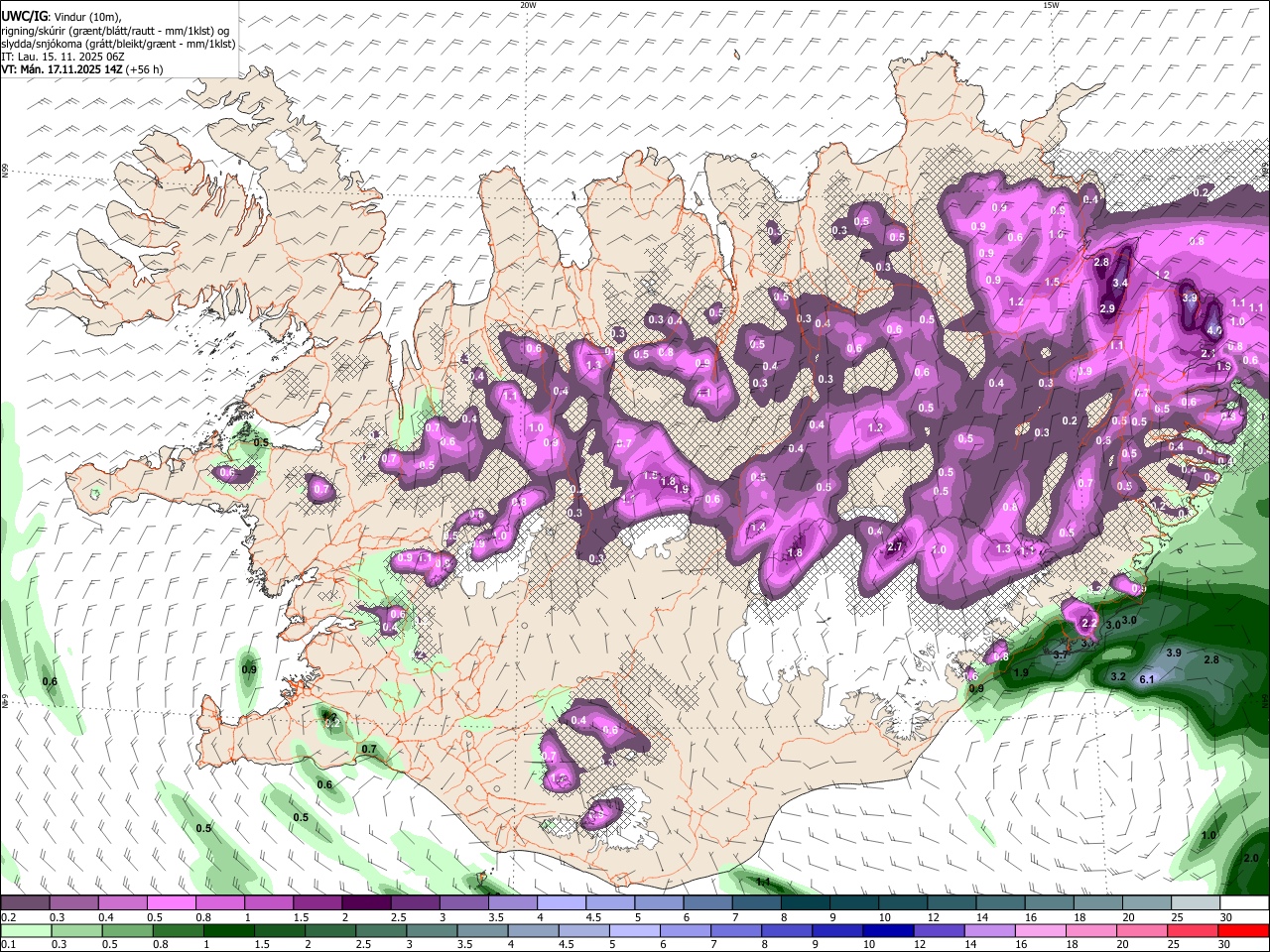This screenshot has width=1270, height=952.
Task: Click the "3.4" snowfall value on map
Action: coord(1120,283)
